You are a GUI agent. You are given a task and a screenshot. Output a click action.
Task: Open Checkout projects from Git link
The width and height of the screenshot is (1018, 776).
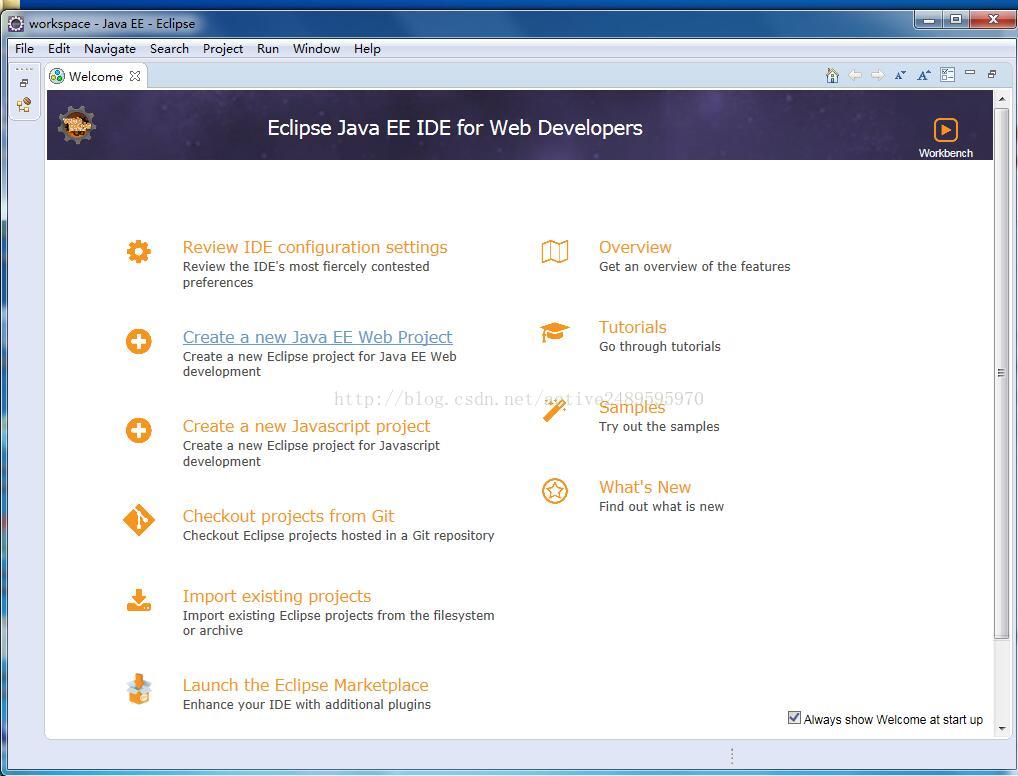coord(288,516)
